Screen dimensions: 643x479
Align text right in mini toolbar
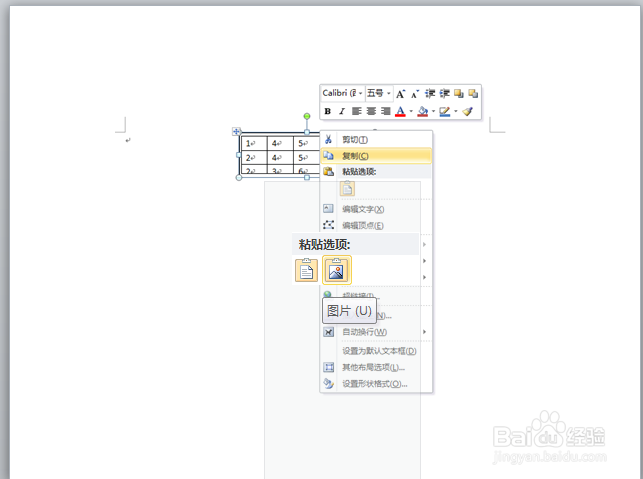tap(385, 111)
